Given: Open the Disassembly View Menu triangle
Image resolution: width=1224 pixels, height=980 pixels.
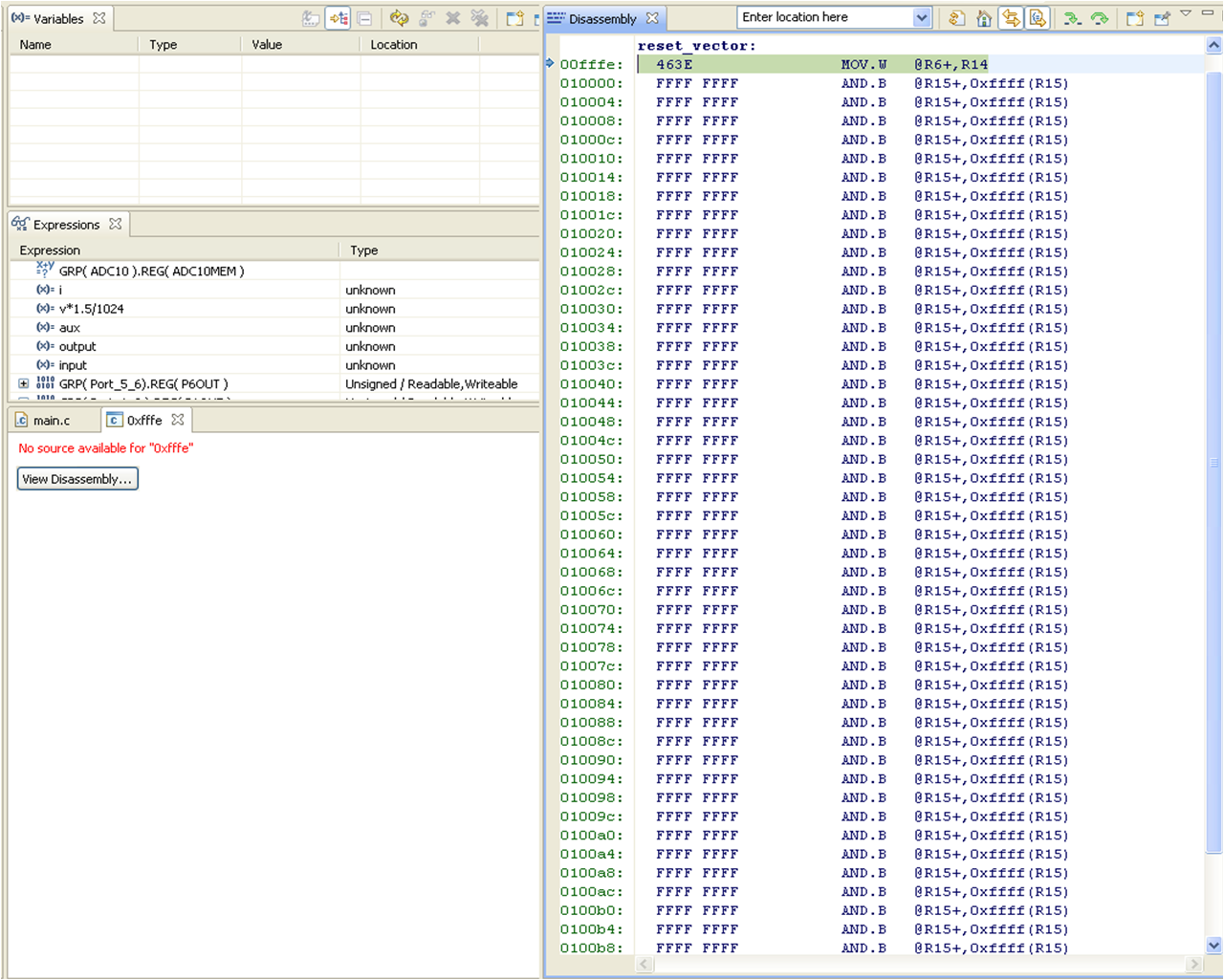Looking at the screenshot, I should pyautogui.click(x=1186, y=13).
